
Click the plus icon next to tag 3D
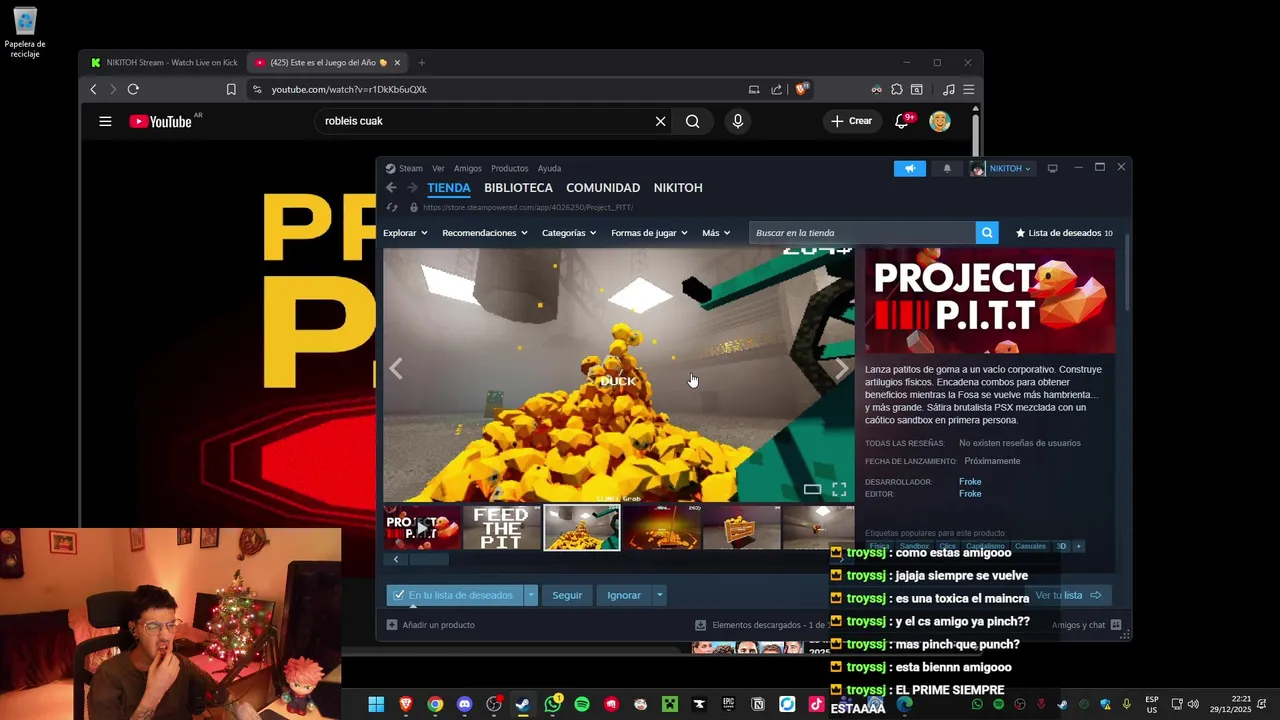pyautogui.click(x=1078, y=546)
